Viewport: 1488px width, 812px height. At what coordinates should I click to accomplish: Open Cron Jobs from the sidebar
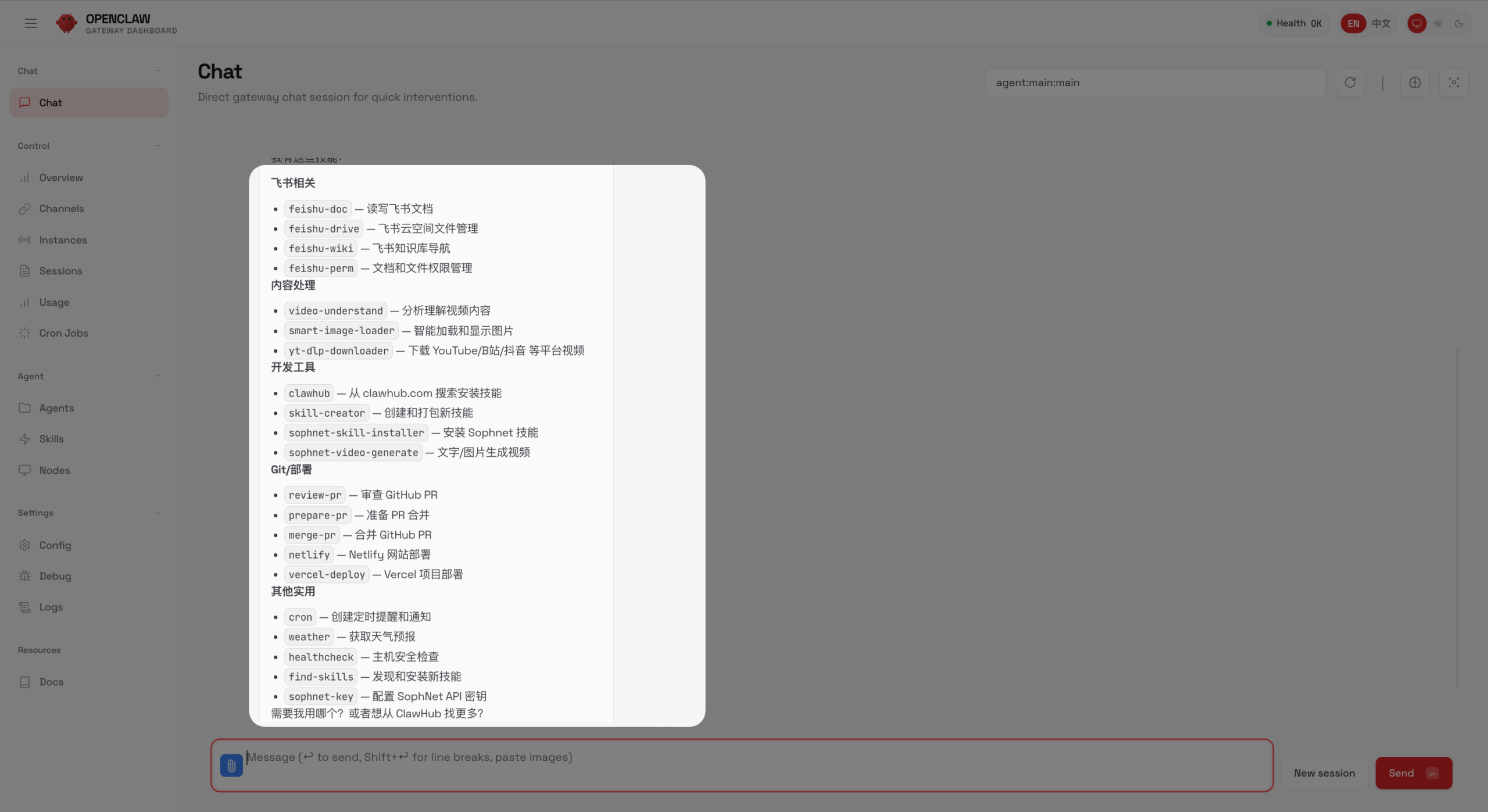63,333
